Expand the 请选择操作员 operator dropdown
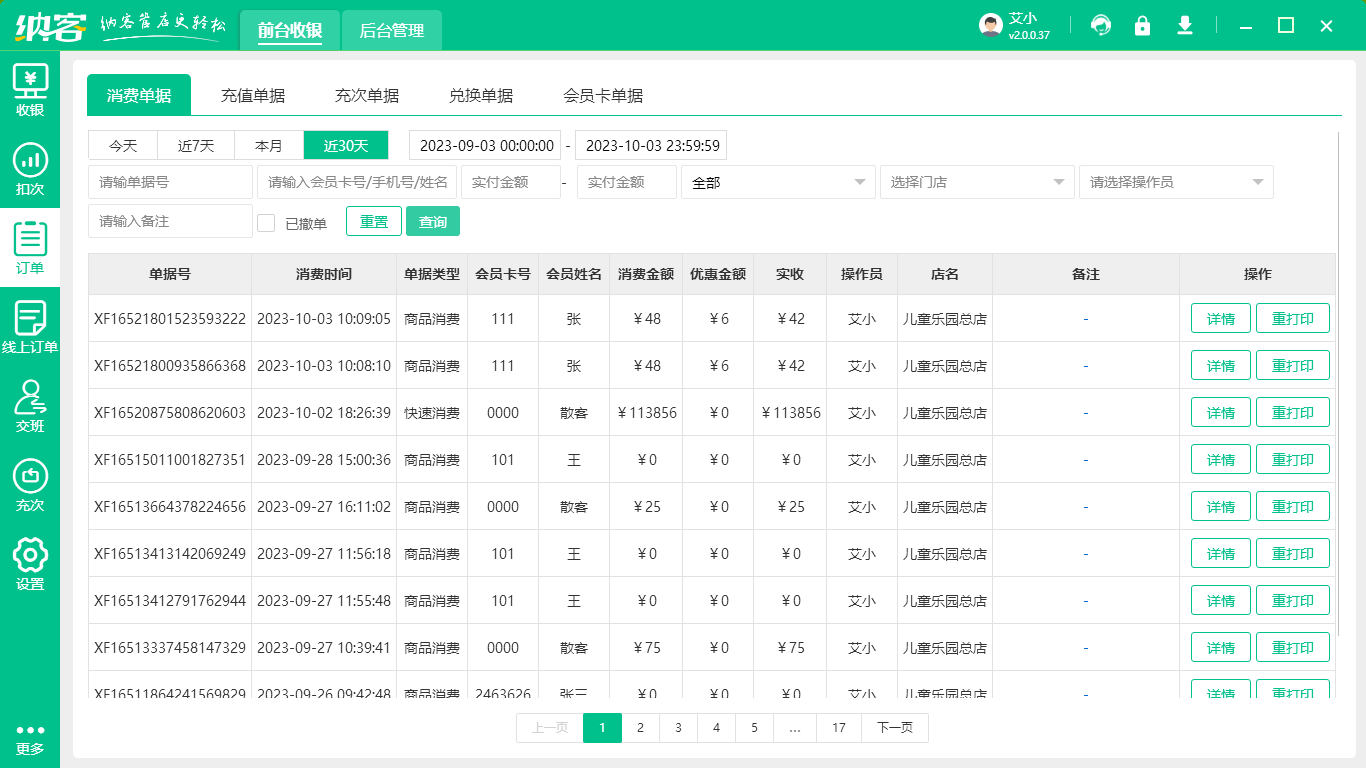 (1176, 182)
